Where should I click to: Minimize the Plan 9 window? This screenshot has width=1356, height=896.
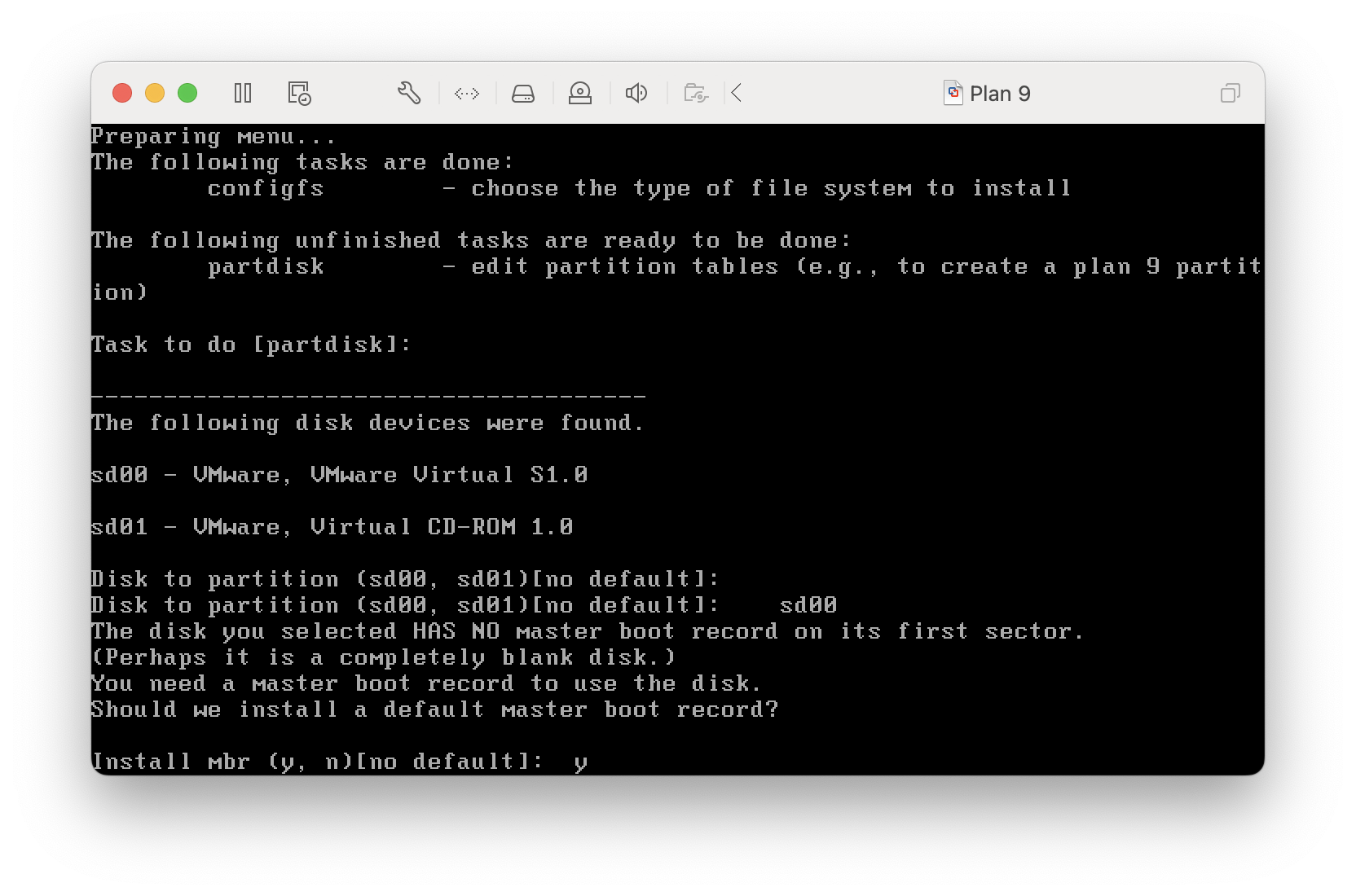[155, 93]
